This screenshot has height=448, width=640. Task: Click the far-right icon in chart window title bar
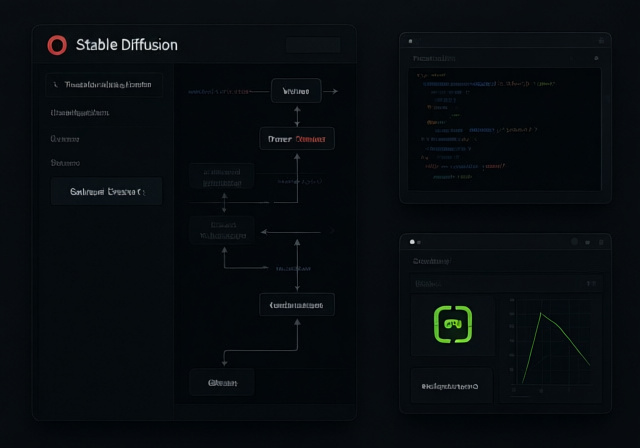pyautogui.click(x=601, y=242)
